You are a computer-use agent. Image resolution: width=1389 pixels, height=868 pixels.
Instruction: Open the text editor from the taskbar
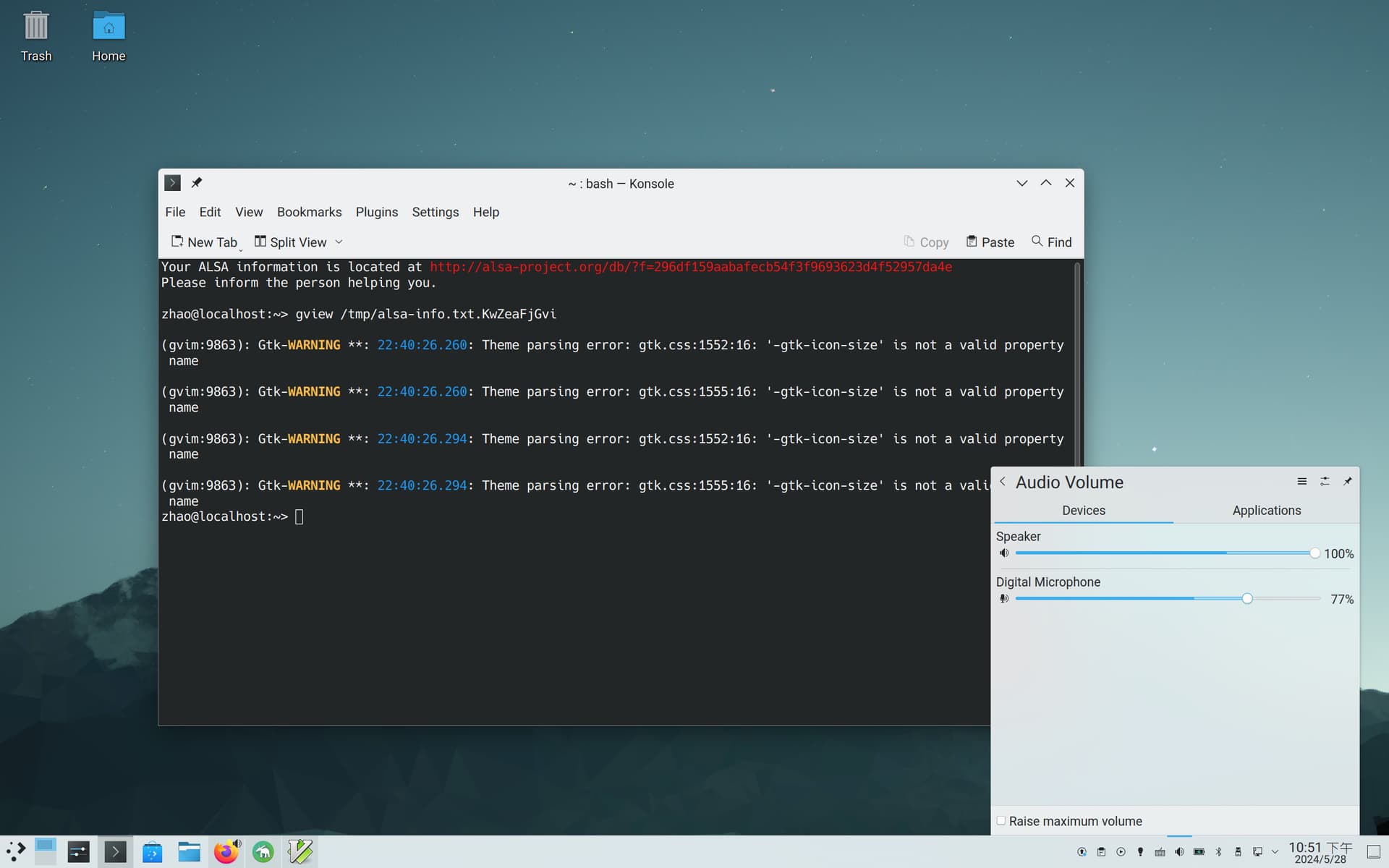pyautogui.click(x=300, y=851)
